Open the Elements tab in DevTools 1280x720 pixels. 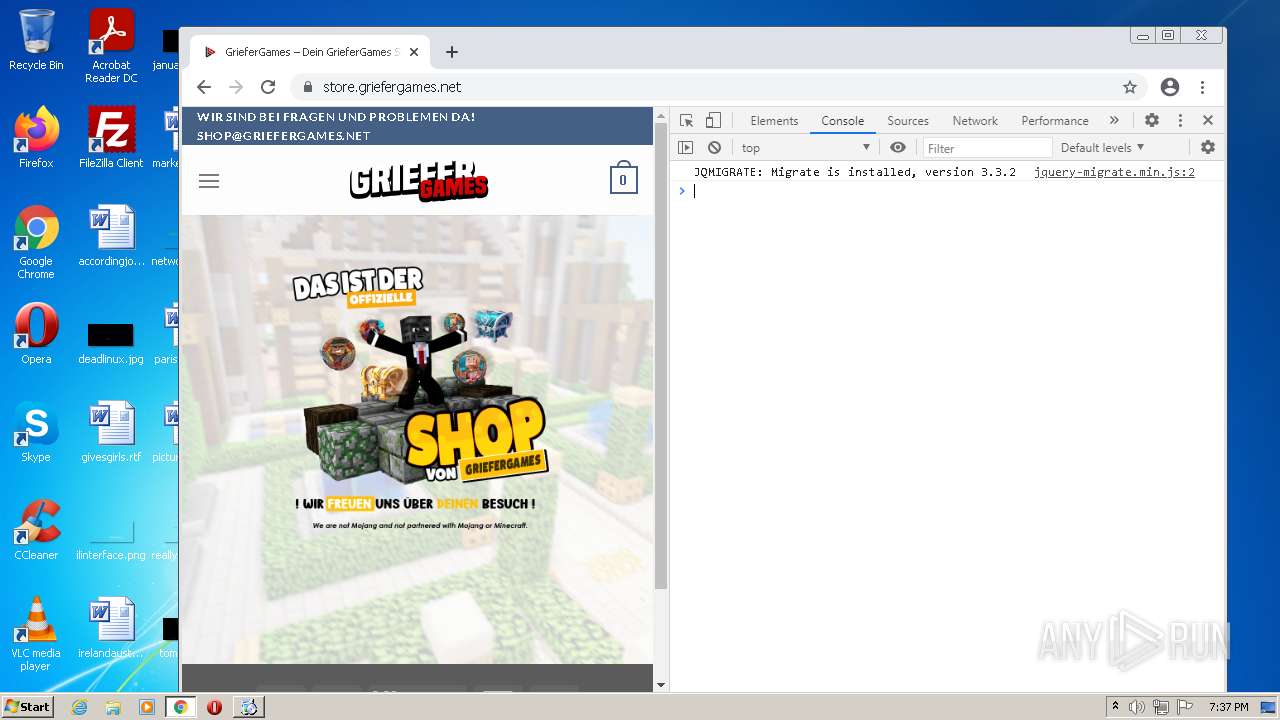[x=774, y=120]
